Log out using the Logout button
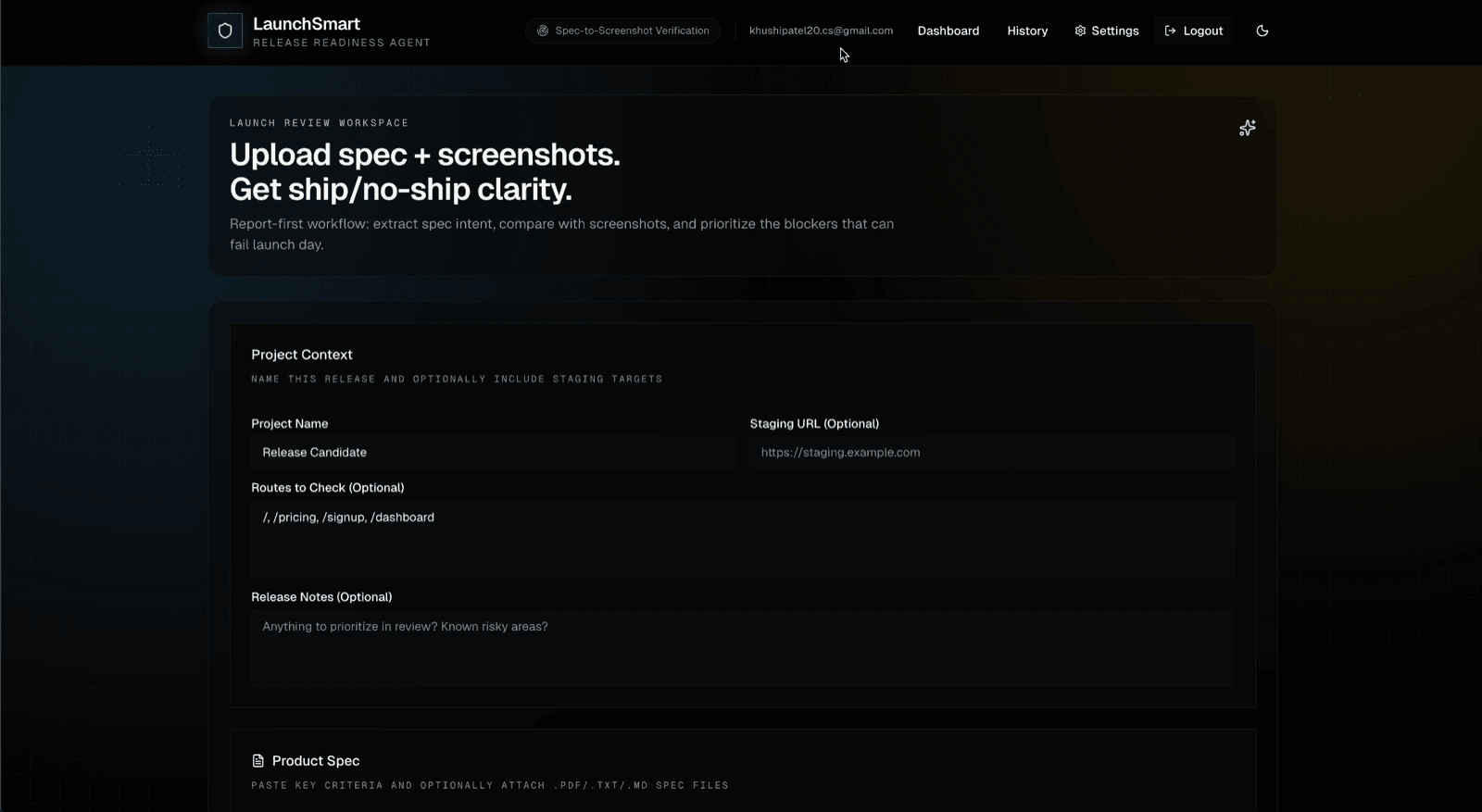 1194,31
